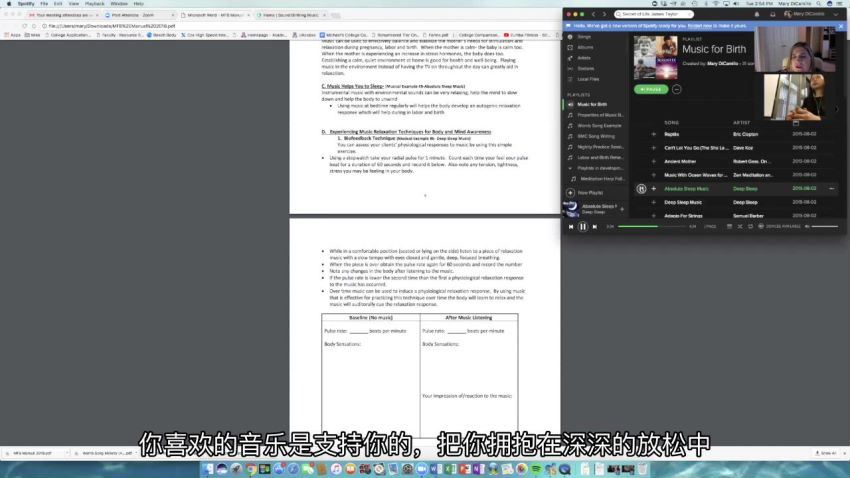Screen dimensions: 850x478
Task: Open the Help menu
Action: point(139,4)
